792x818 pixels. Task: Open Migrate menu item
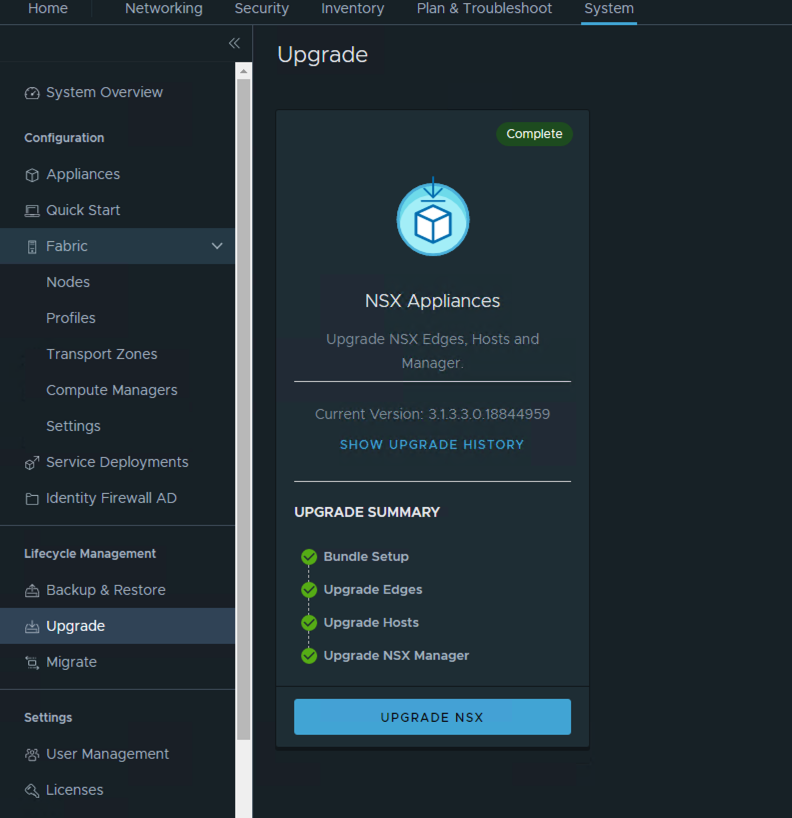pyautogui.click(x=71, y=662)
